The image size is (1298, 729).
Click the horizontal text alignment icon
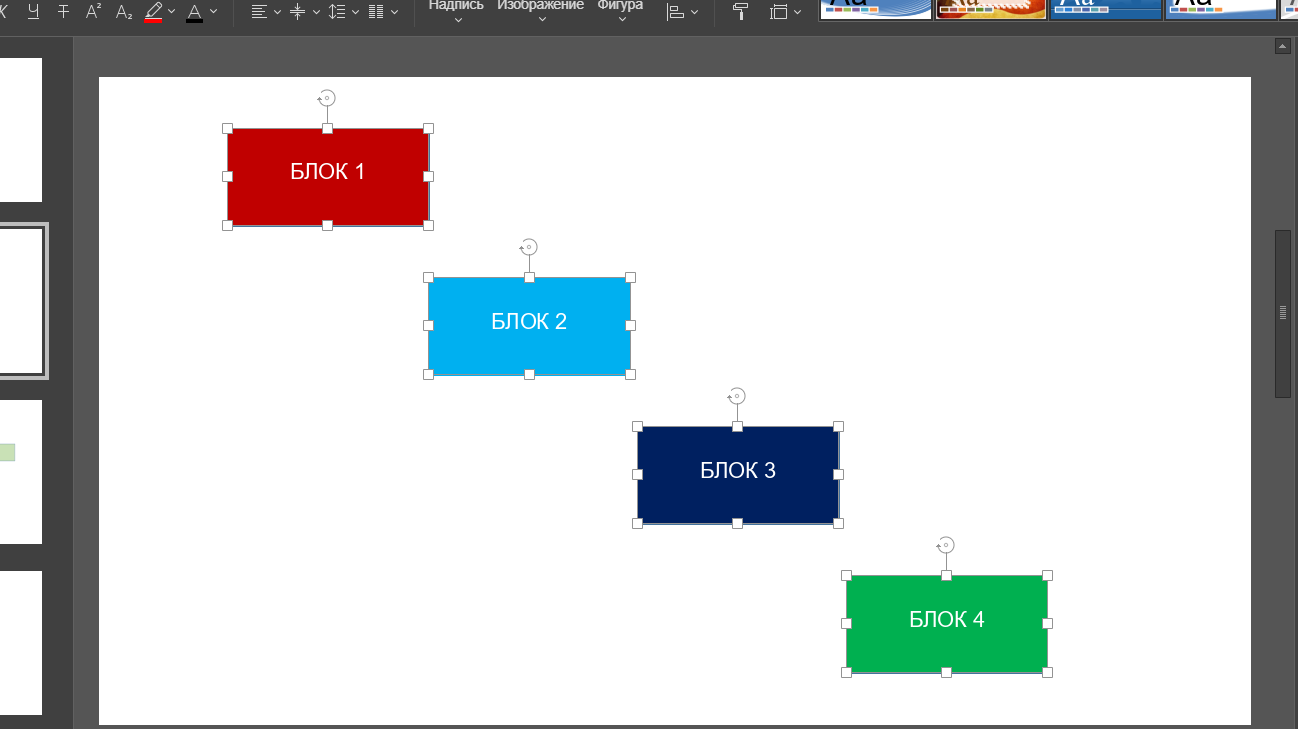click(x=259, y=12)
